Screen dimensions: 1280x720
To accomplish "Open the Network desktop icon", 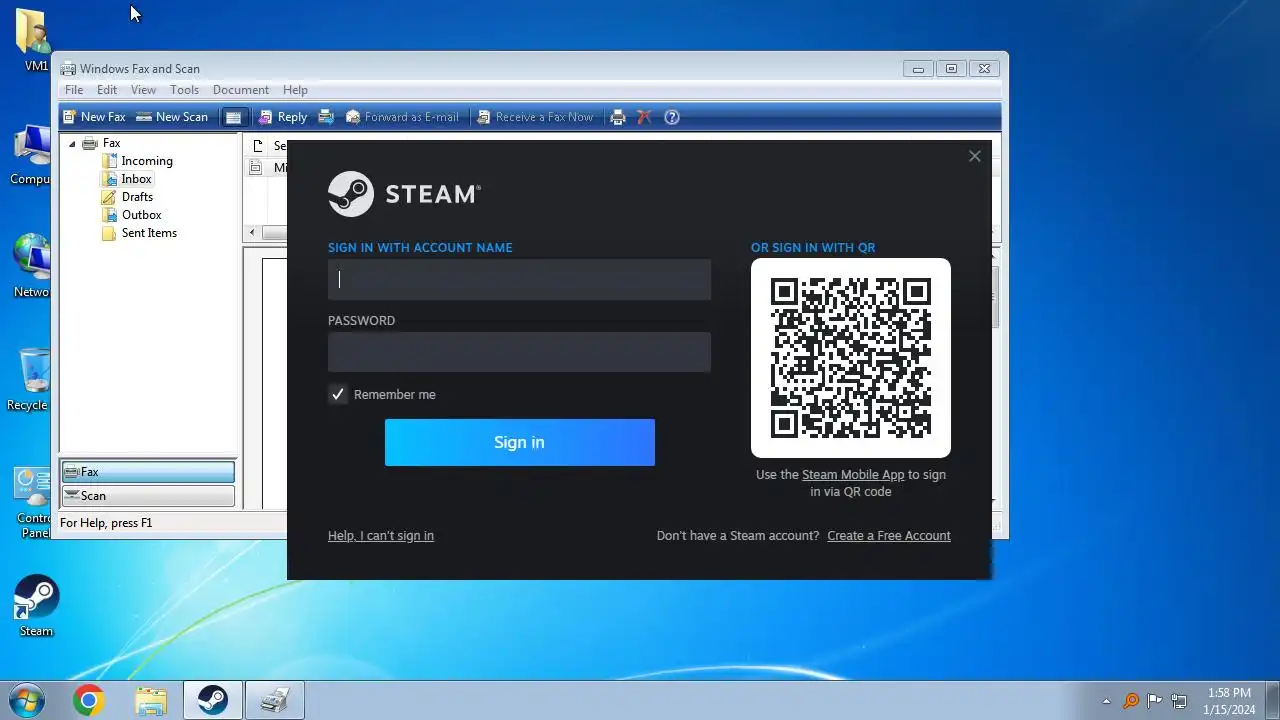I will pyautogui.click(x=31, y=266).
